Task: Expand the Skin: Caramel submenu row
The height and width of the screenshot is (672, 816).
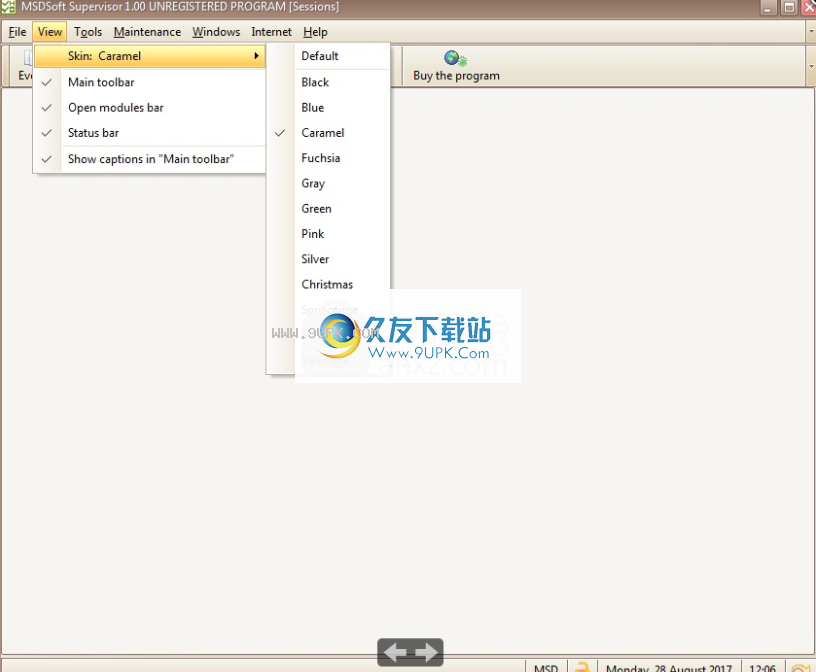Action: [149, 56]
